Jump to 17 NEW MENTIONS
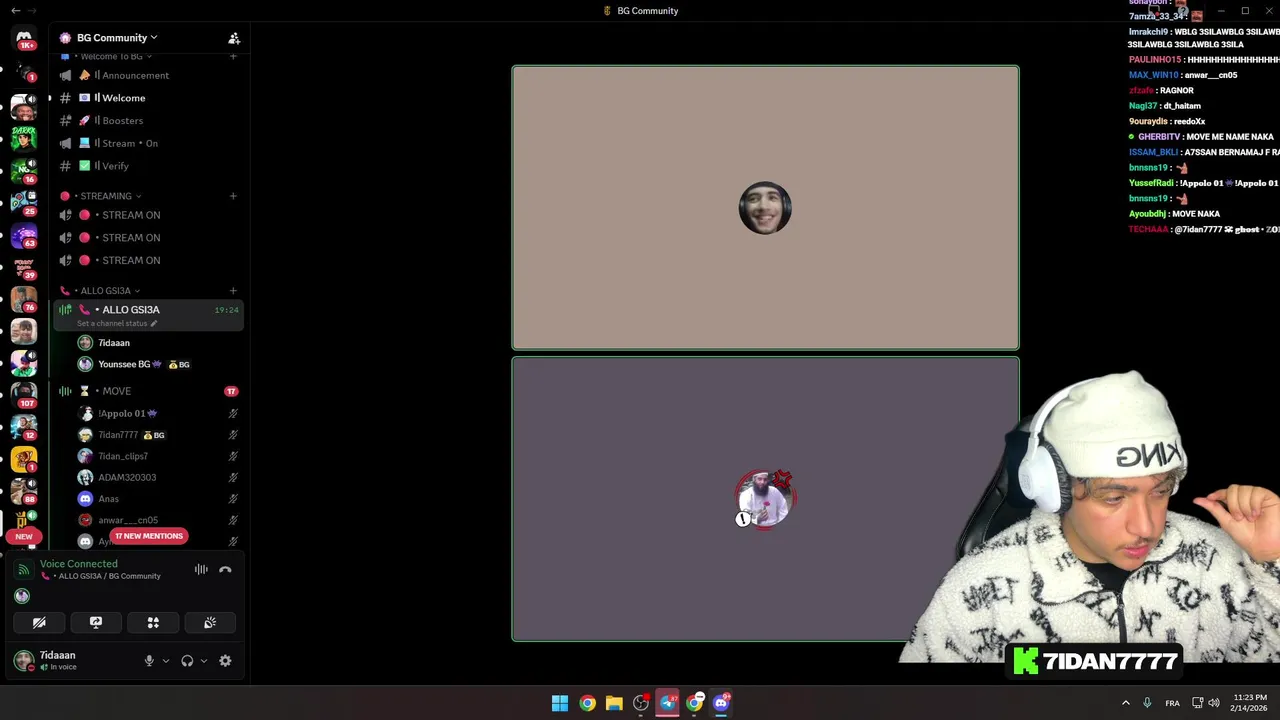 [x=148, y=536]
